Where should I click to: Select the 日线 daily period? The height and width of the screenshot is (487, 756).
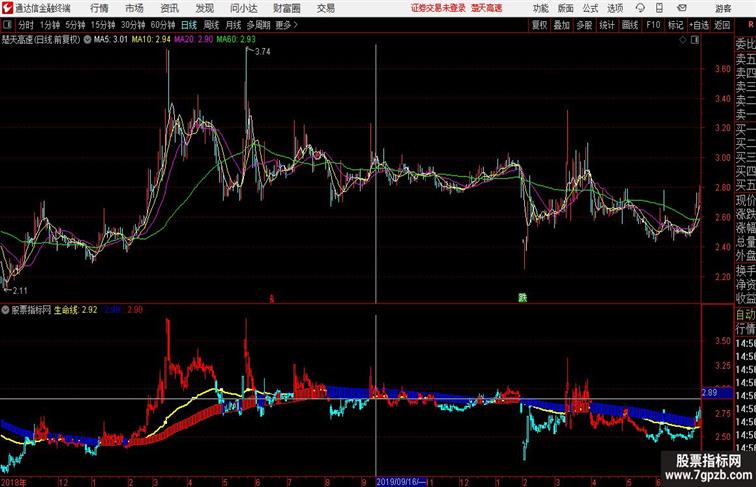[189, 25]
